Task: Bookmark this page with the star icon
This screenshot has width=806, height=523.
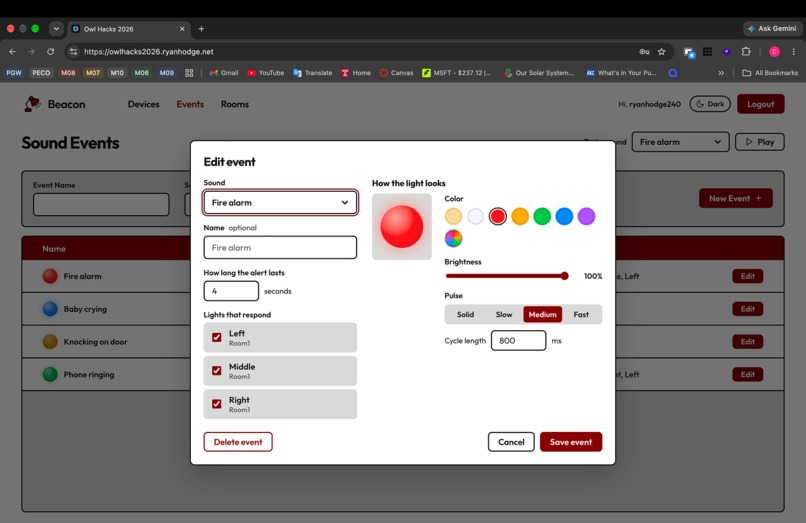Action: click(662, 51)
